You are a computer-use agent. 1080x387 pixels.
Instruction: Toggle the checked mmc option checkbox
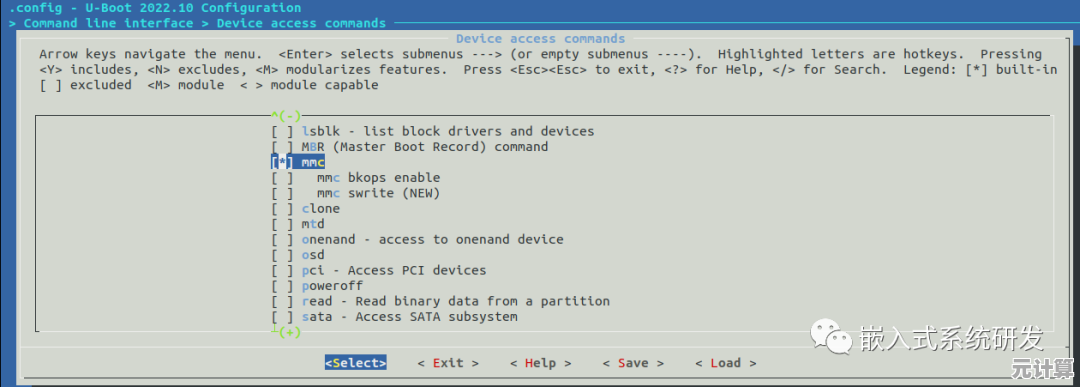[282, 163]
